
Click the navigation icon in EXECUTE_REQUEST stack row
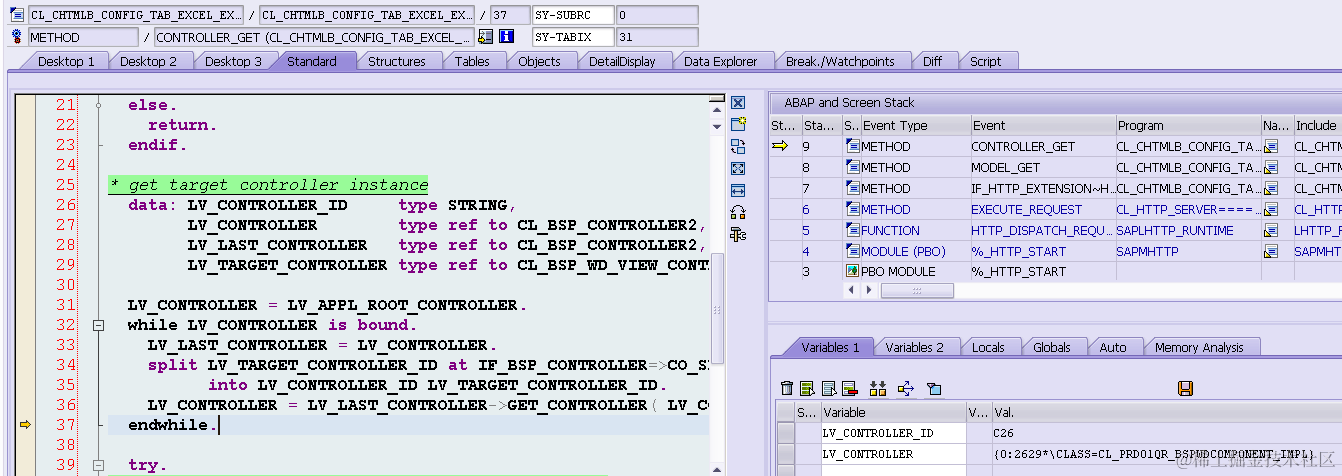click(1272, 210)
